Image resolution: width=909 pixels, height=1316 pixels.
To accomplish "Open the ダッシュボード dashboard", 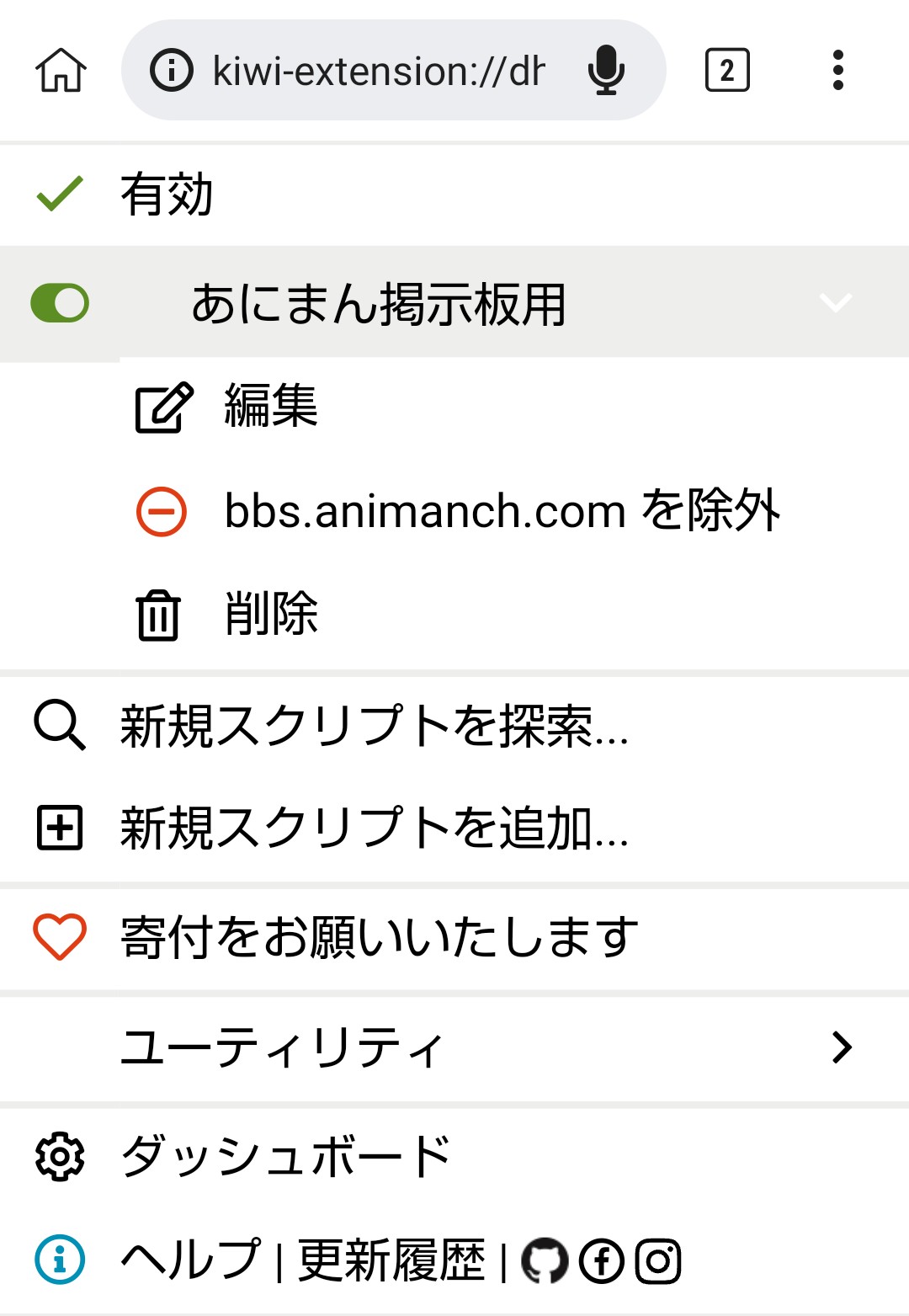I will tap(286, 1156).
